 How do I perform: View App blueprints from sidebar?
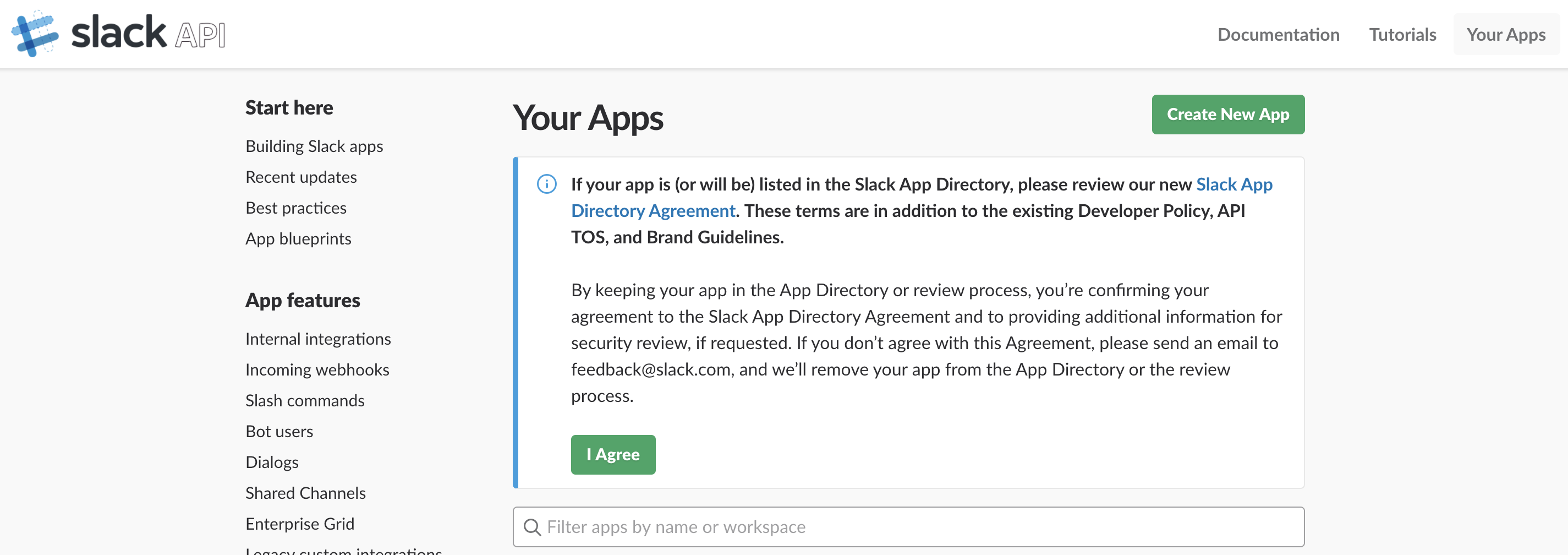[x=298, y=239]
